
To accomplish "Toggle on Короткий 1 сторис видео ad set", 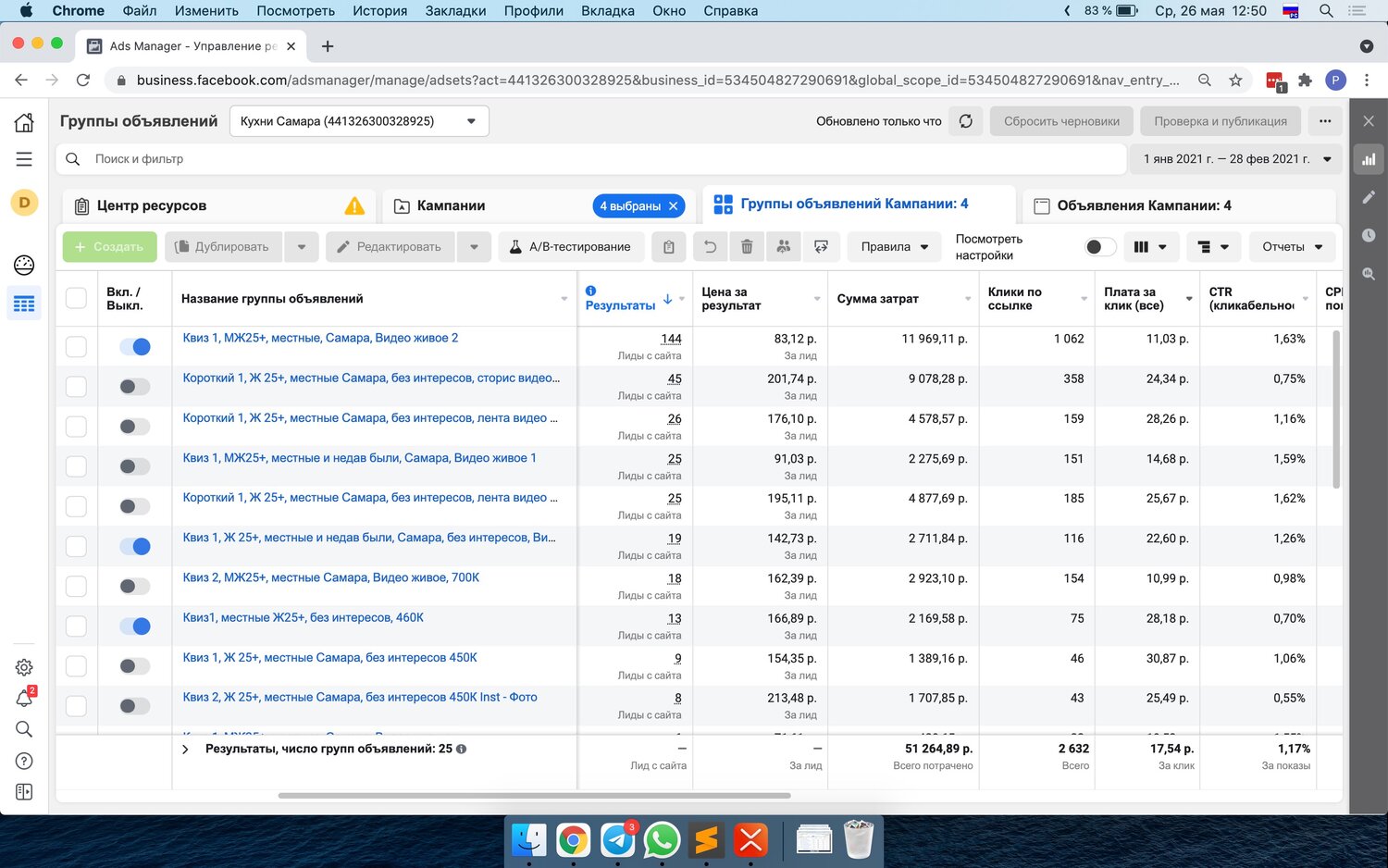I will click(135, 387).
